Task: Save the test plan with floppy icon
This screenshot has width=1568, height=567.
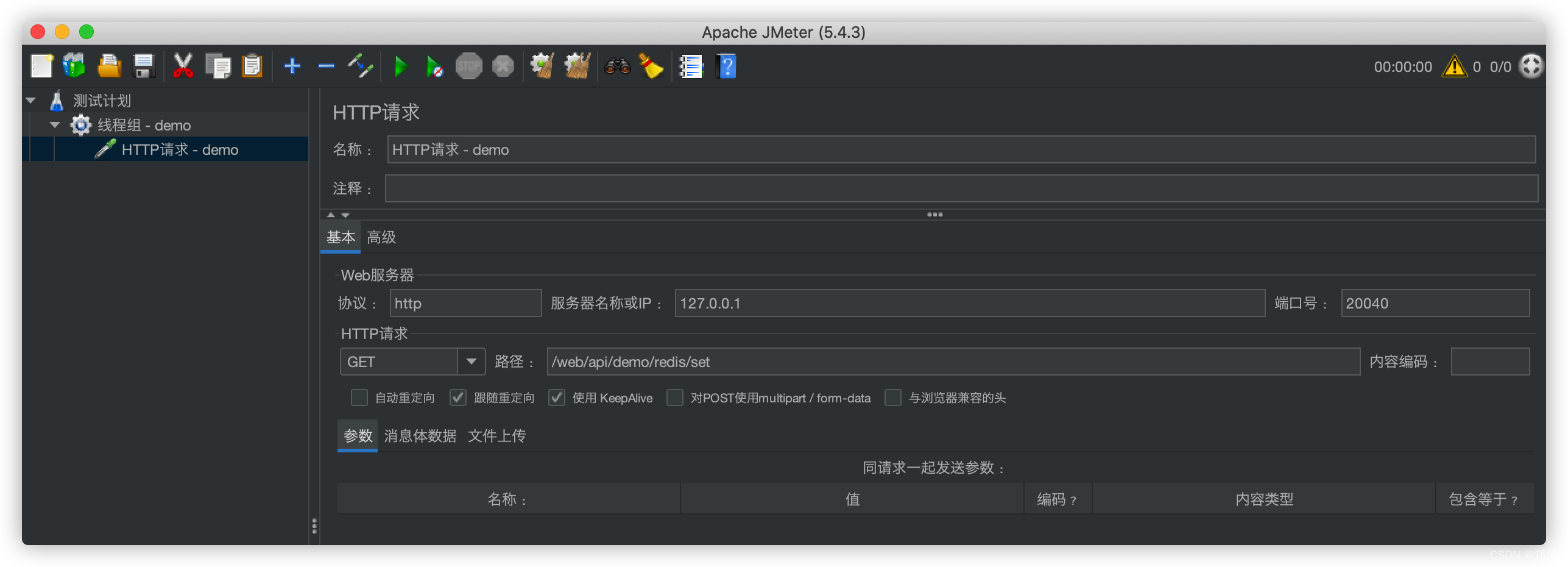Action: pos(144,66)
